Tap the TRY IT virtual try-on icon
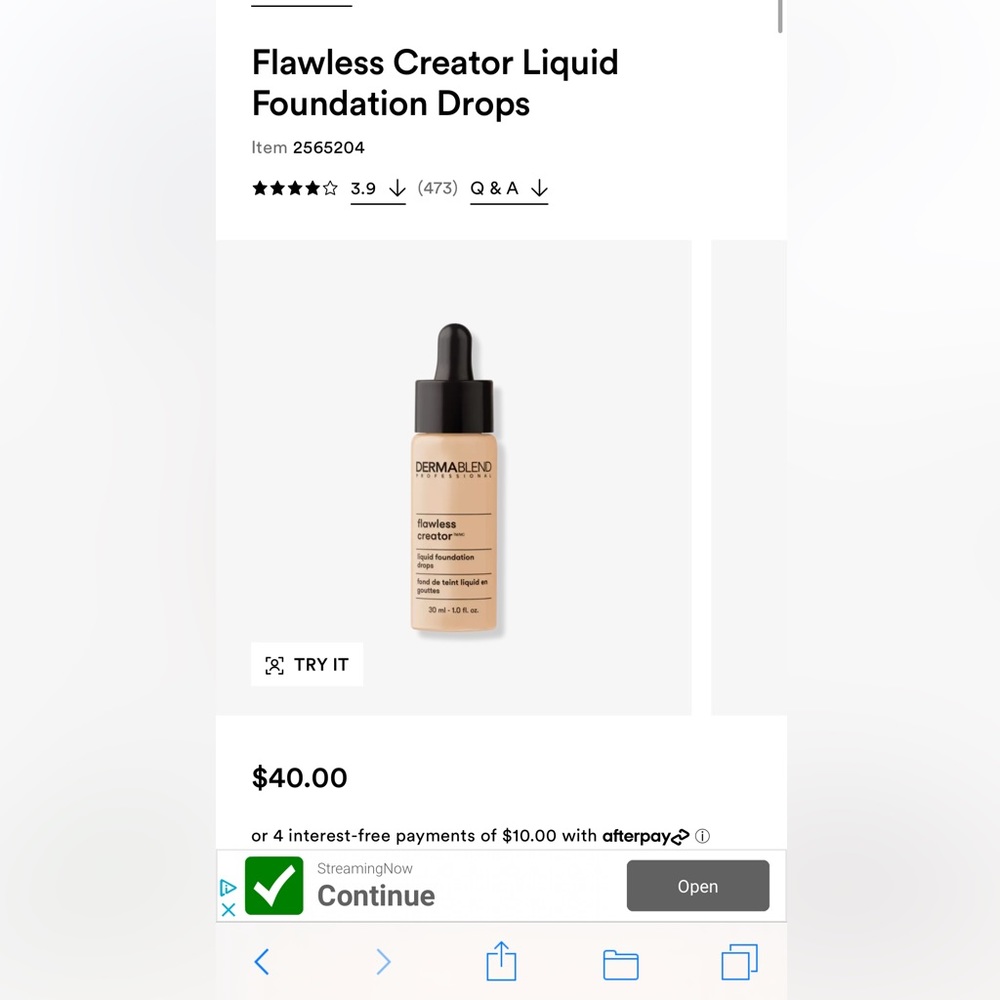1000x1000 pixels. click(273, 663)
